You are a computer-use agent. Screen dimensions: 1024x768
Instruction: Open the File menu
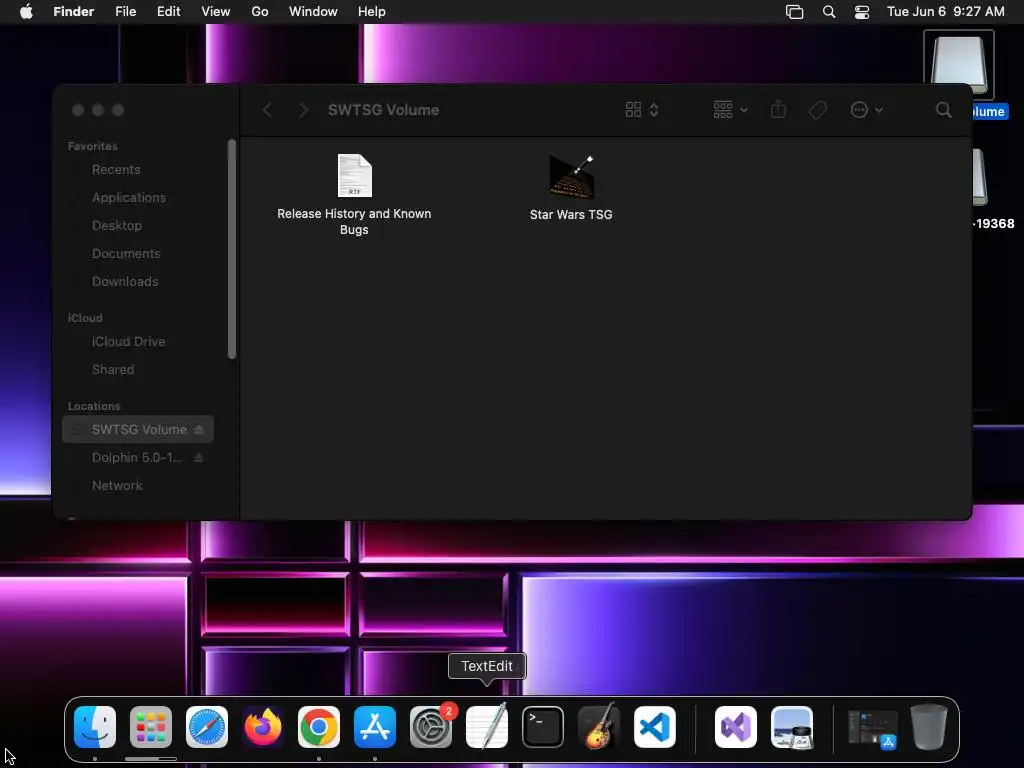click(x=125, y=12)
